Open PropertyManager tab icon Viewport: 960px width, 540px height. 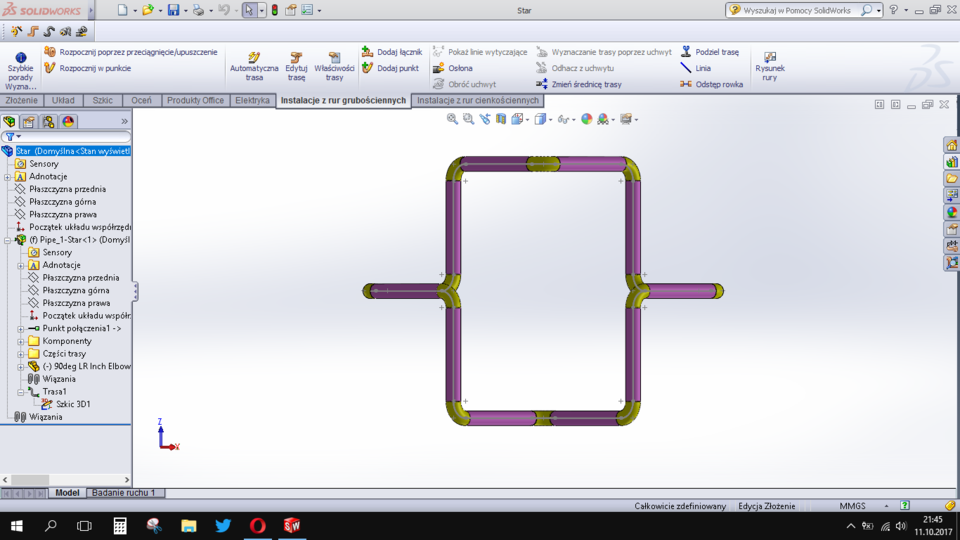click(x=29, y=121)
